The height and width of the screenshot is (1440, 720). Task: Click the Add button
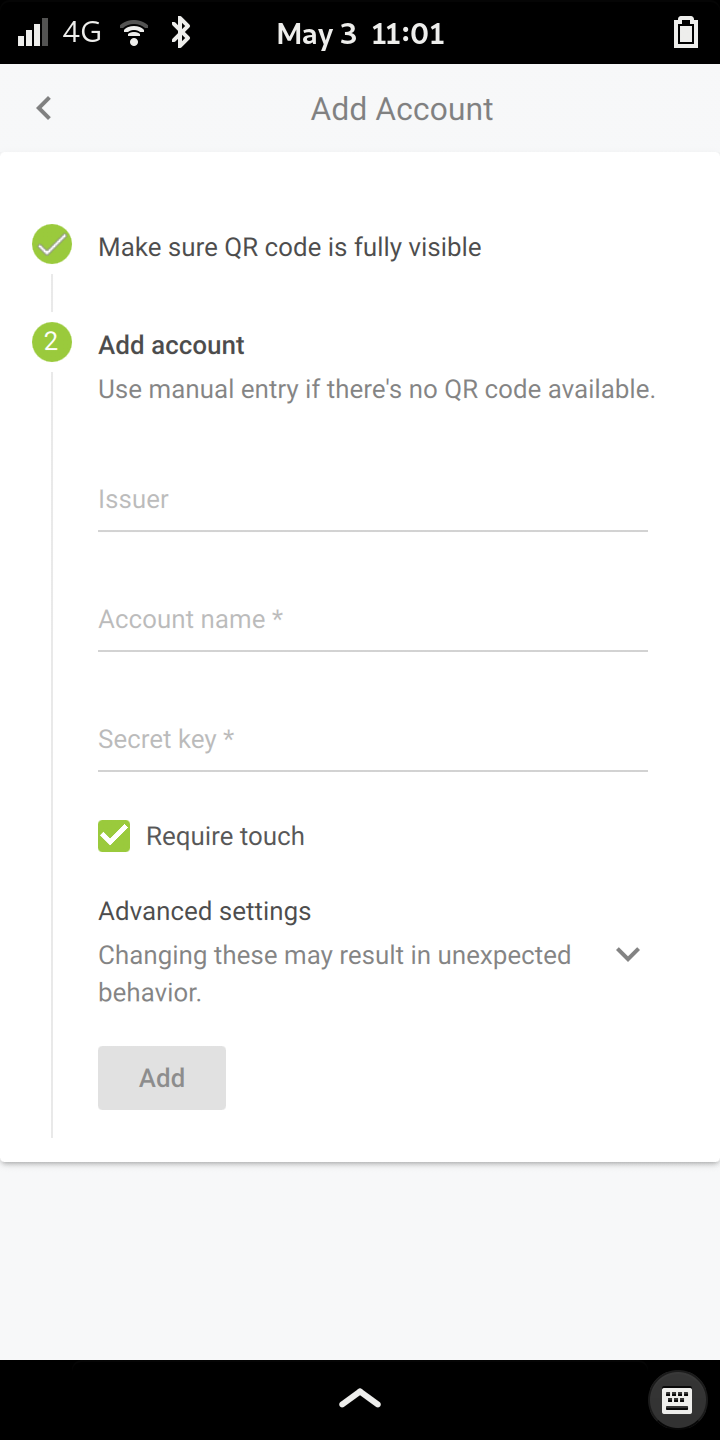click(x=162, y=1078)
